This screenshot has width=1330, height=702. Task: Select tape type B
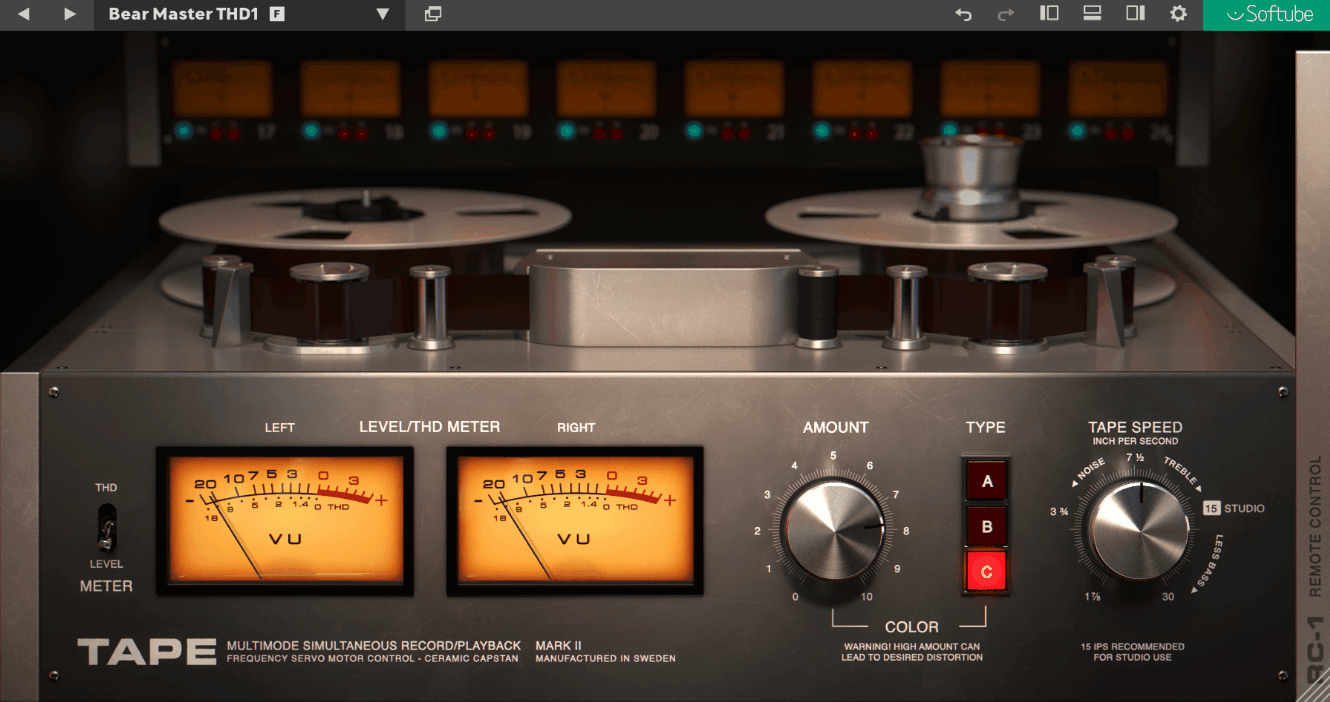click(986, 526)
